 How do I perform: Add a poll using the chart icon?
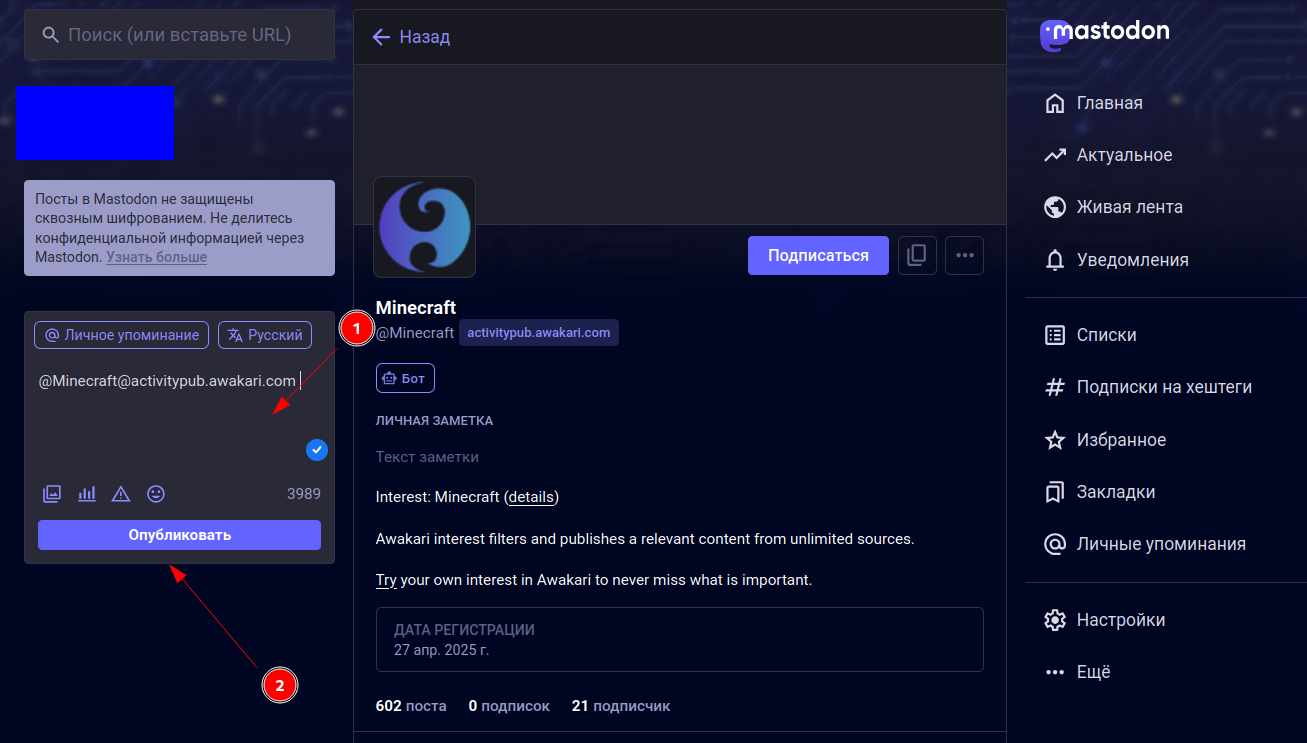(x=87, y=493)
